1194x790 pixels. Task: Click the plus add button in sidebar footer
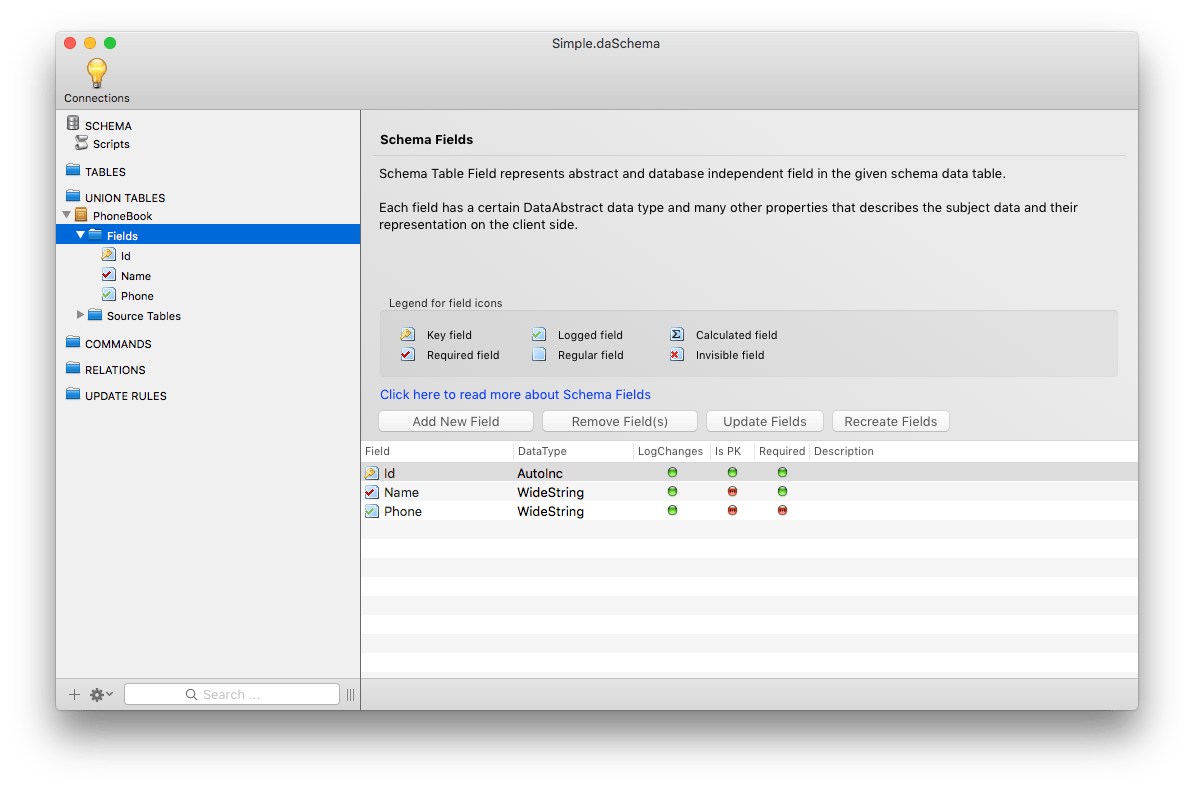tap(75, 694)
